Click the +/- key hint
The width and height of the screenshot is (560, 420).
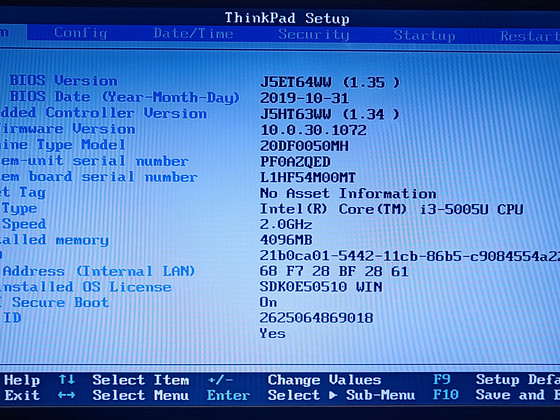220,380
